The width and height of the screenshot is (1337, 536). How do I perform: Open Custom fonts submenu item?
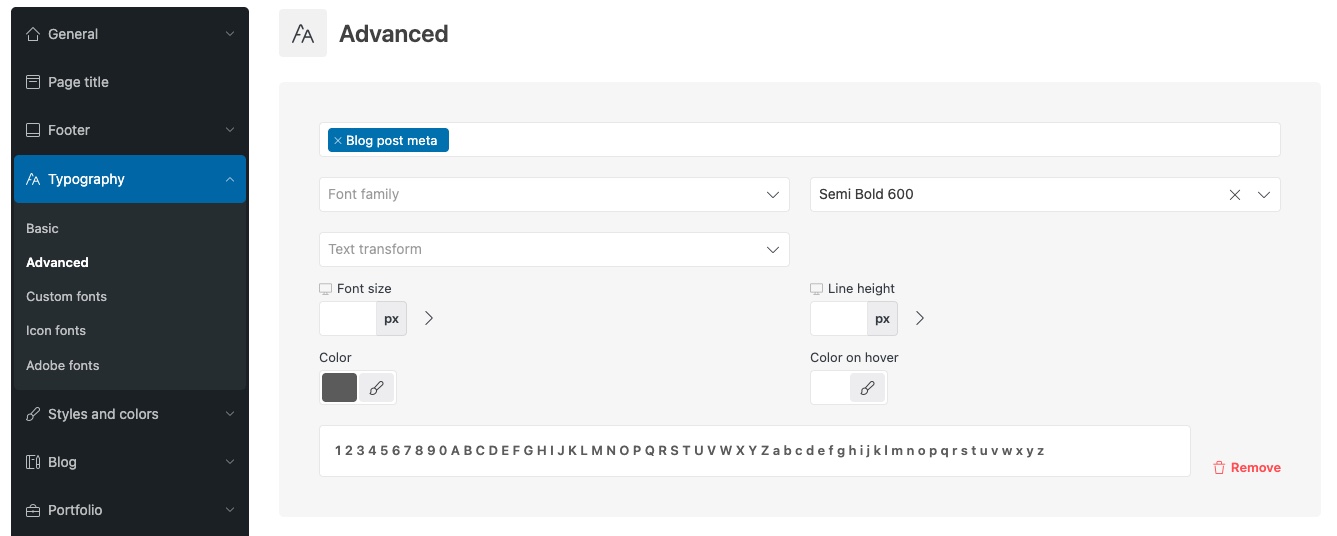(66, 297)
